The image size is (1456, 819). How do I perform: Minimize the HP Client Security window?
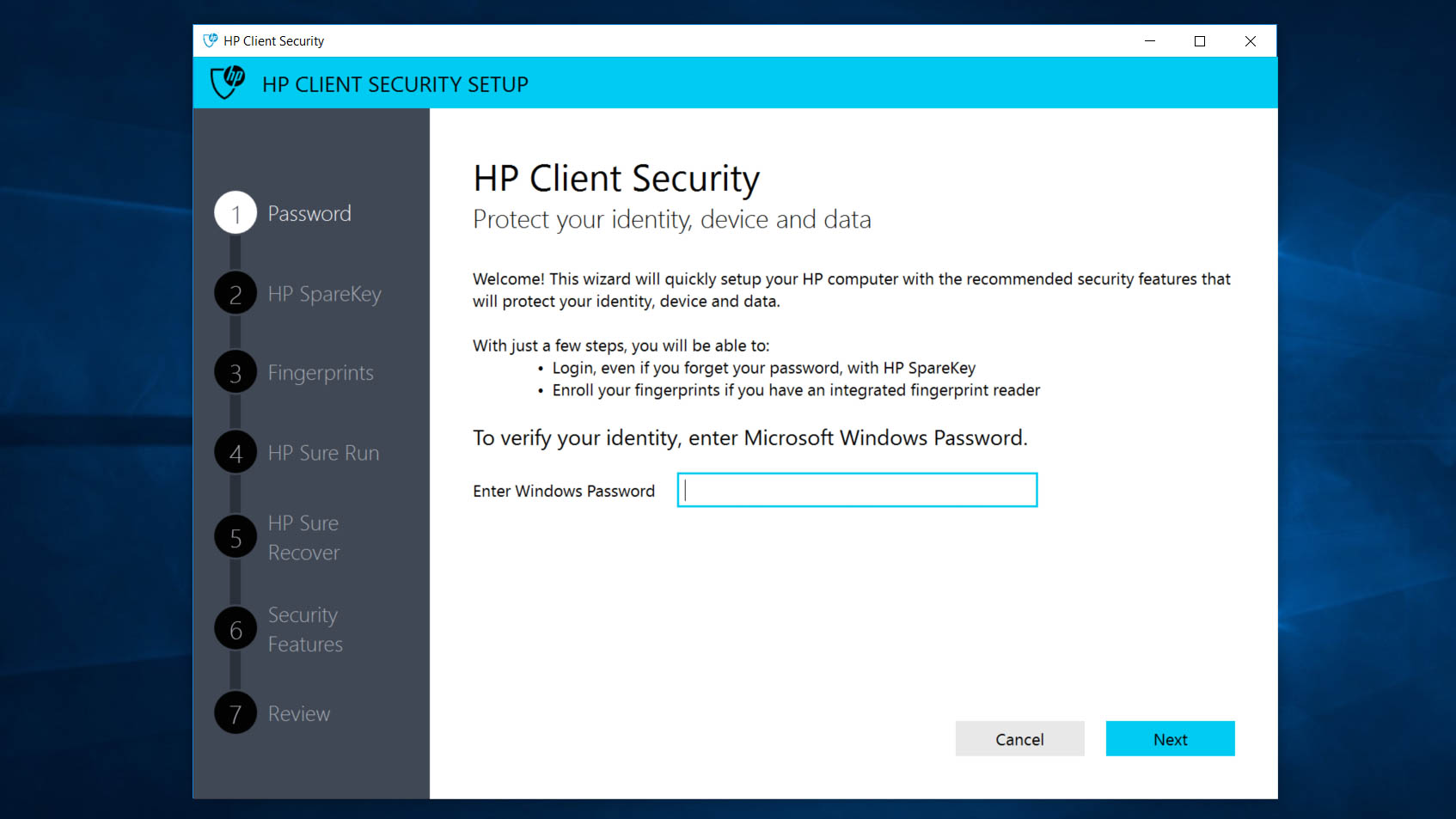click(1149, 40)
